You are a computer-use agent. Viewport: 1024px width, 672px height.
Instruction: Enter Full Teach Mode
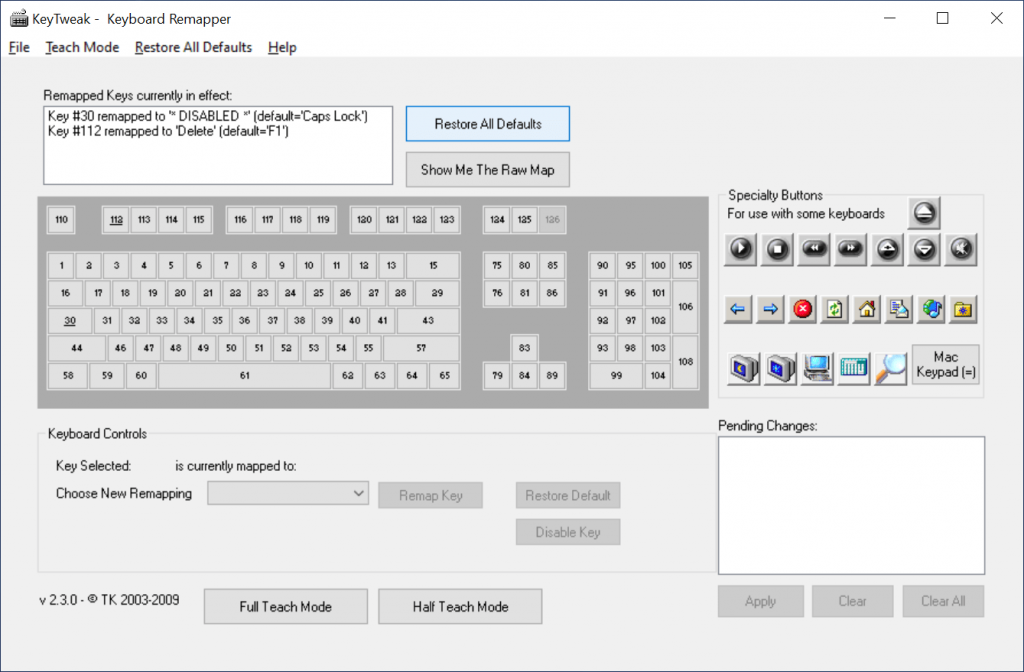[285, 606]
